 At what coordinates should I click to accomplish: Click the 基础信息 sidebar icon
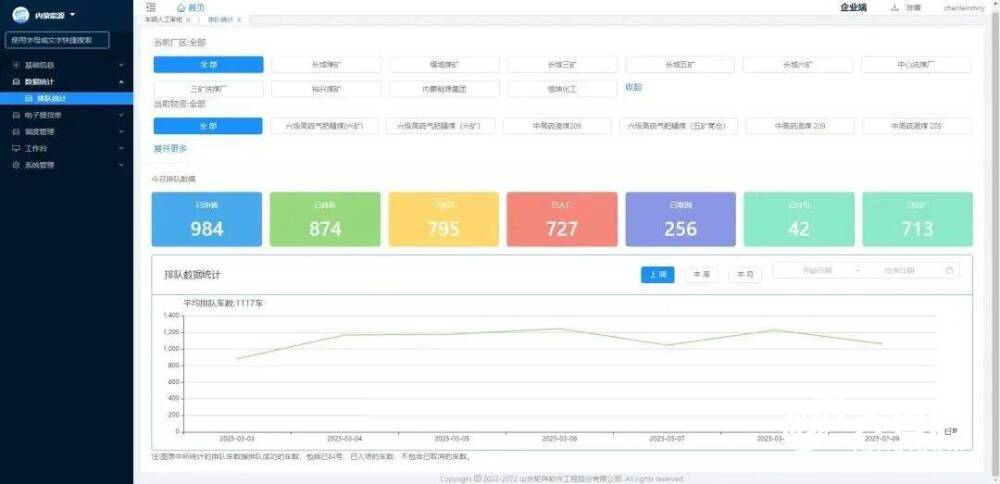tap(17, 65)
